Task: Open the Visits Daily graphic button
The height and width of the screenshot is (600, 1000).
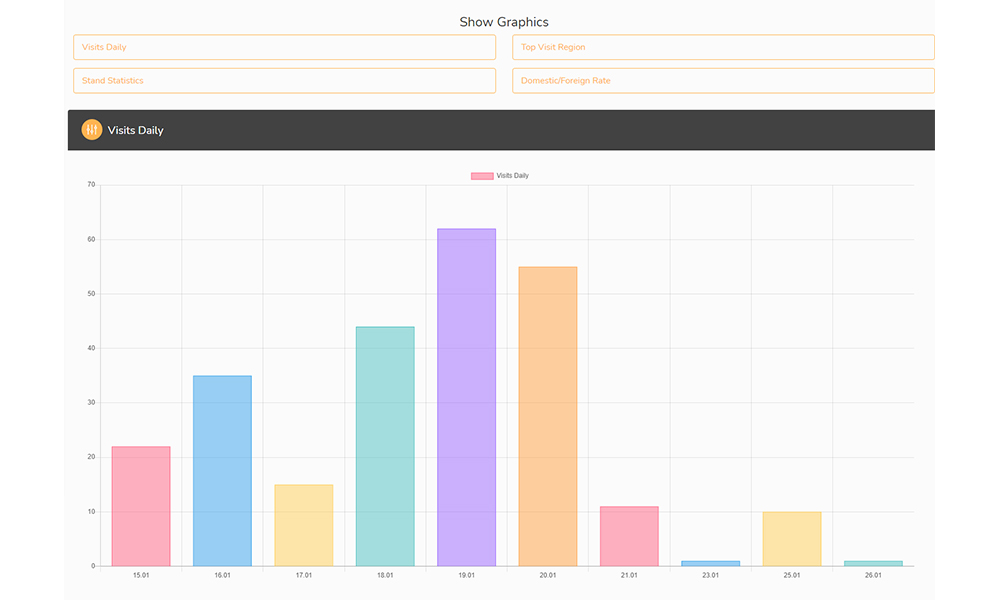Action: pos(284,48)
